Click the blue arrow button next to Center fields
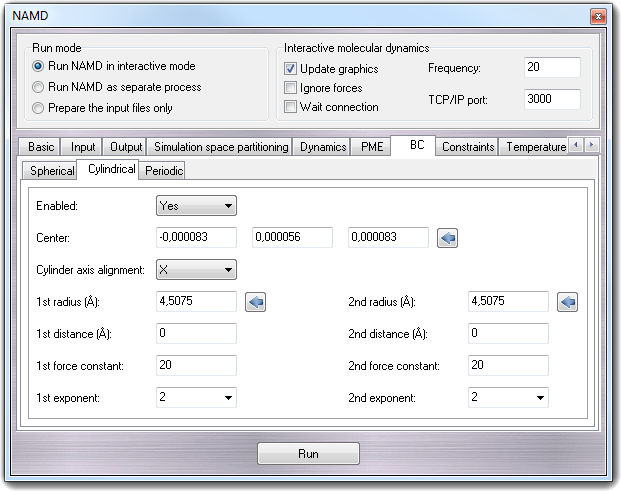Screen dimensions: 621x491 coord(447,238)
